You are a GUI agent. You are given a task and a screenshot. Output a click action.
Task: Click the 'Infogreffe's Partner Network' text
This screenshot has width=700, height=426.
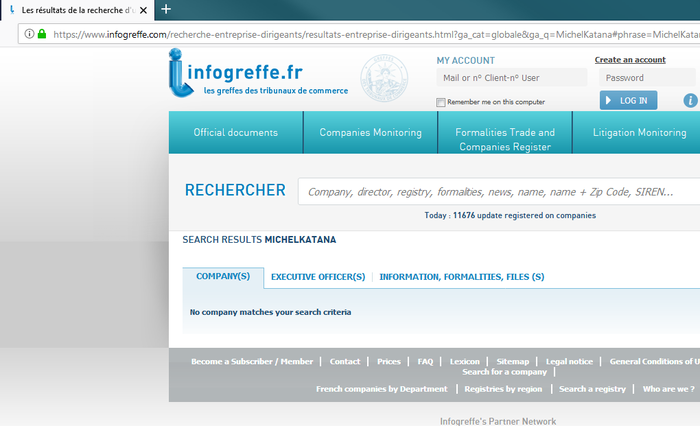click(x=498, y=421)
